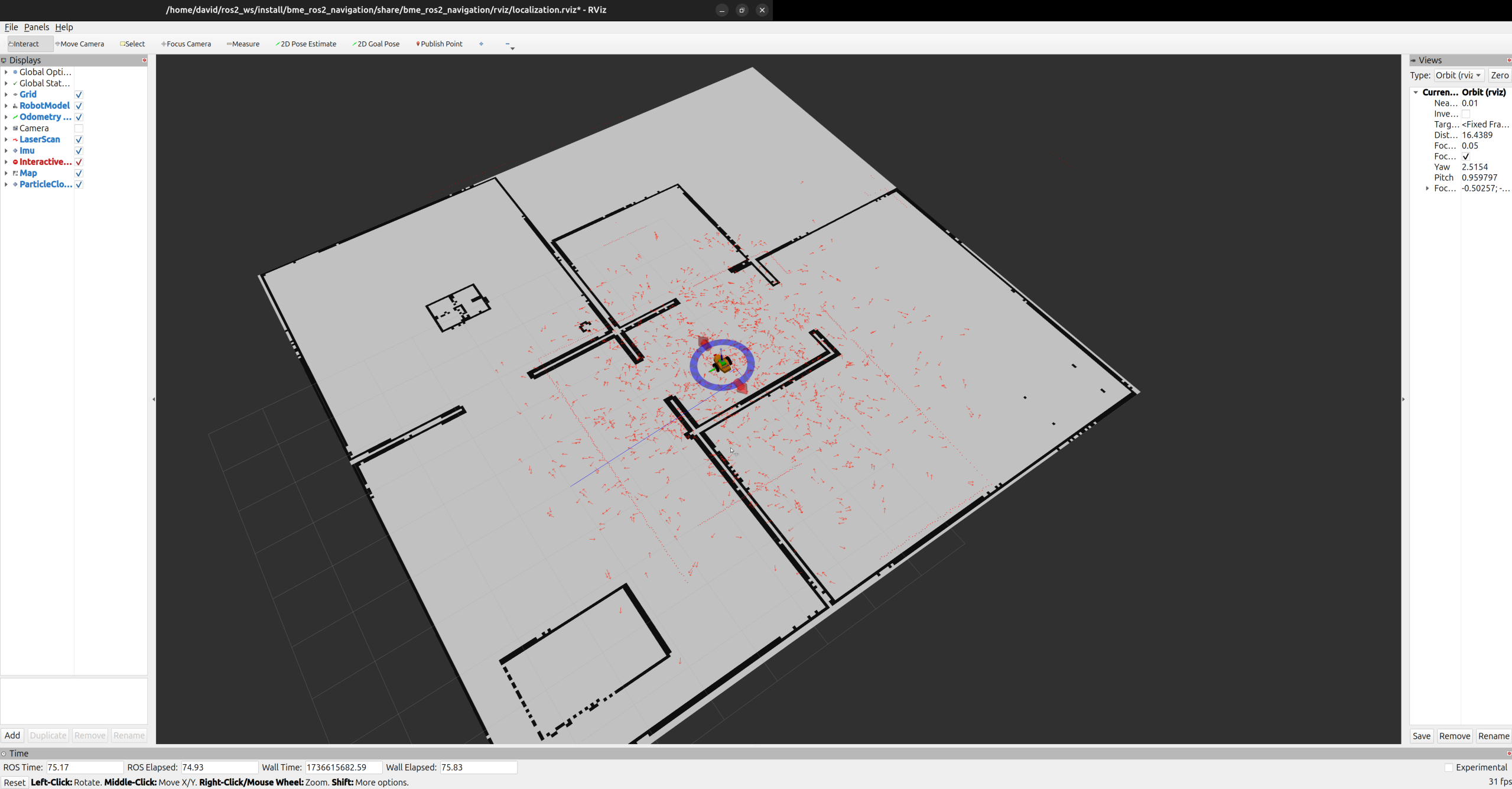Activate the Move Camera tool
This screenshot has height=789, width=1512.
[80, 44]
